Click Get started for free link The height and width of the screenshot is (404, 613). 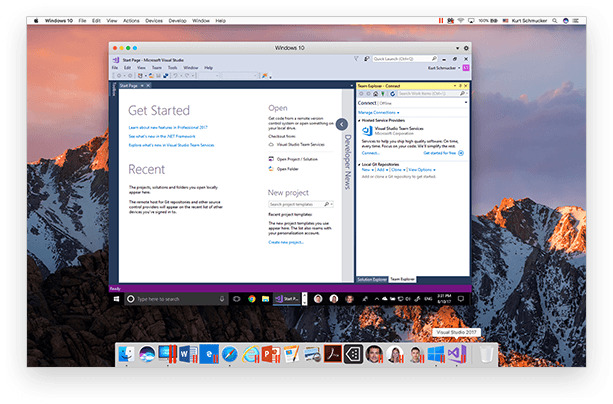click(439, 153)
